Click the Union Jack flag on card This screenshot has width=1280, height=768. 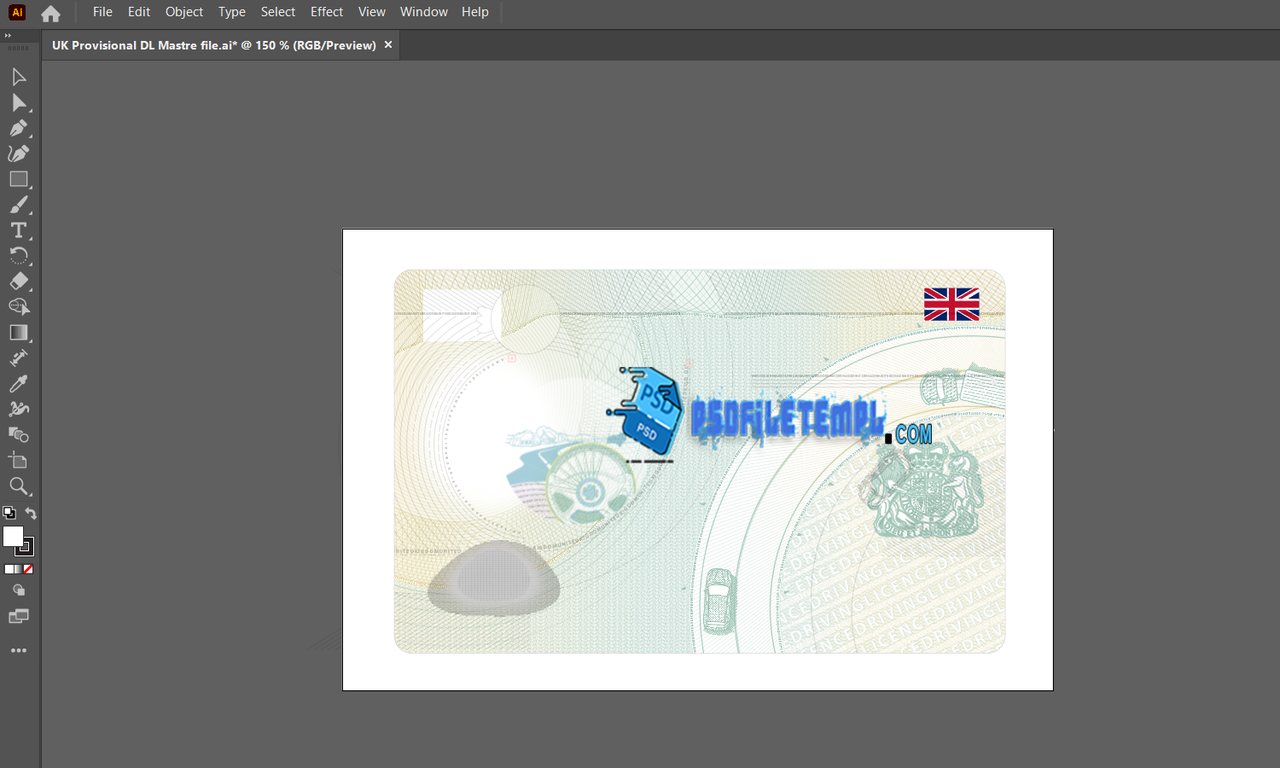coord(951,304)
